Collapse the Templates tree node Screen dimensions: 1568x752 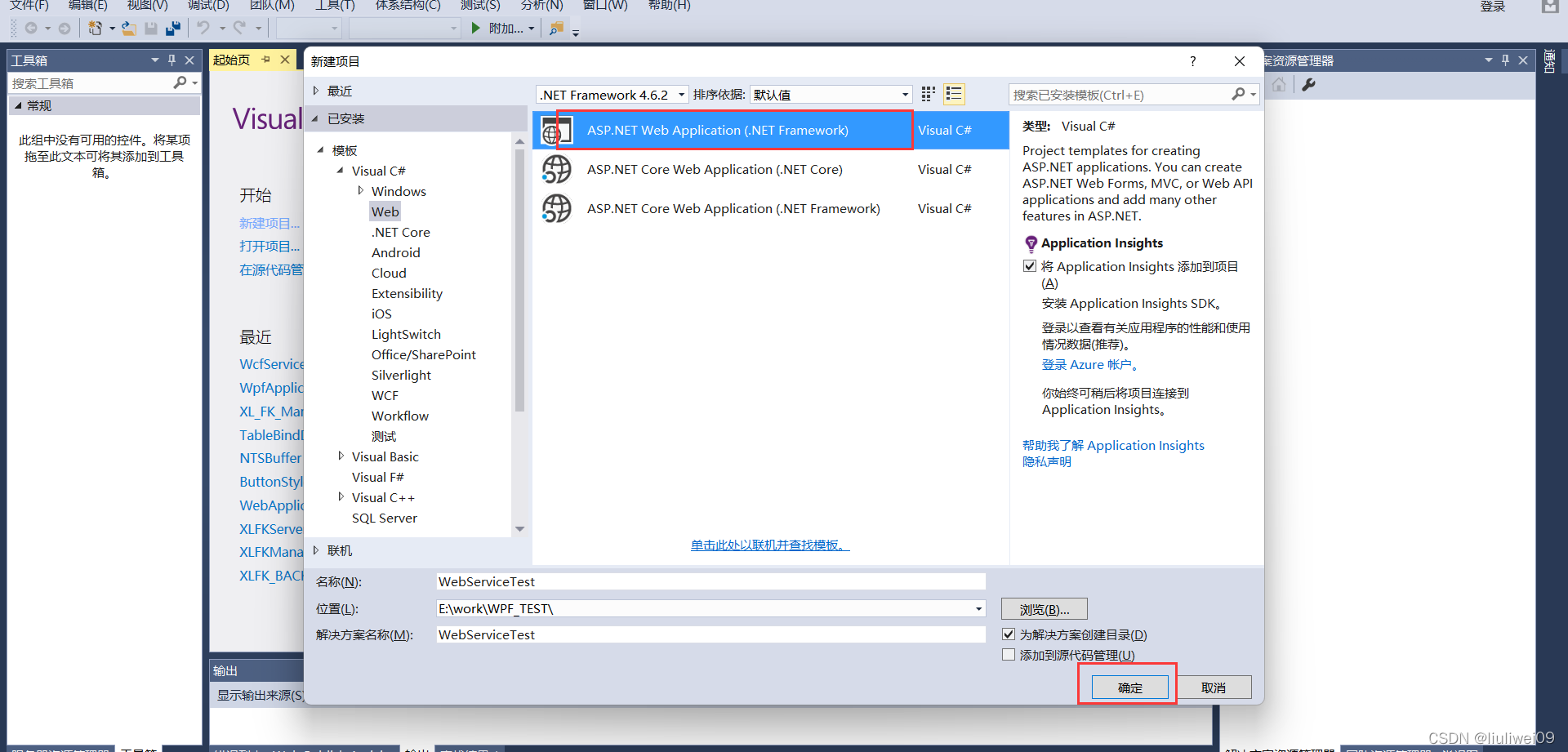coord(321,150)
